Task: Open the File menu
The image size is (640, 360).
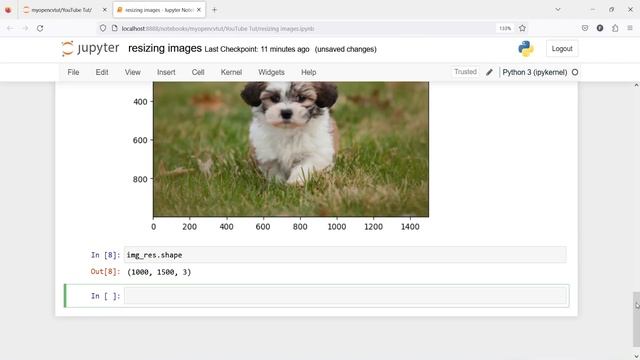Action: pos(73,72)
